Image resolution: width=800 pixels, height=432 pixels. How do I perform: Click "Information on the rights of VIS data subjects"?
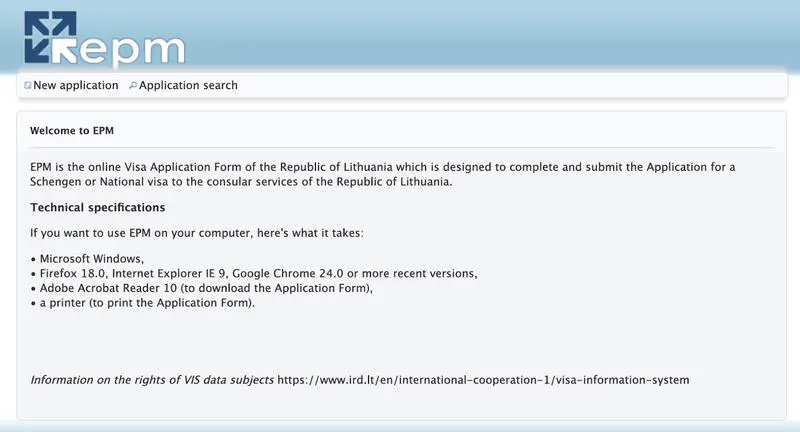tap(152, 380)
